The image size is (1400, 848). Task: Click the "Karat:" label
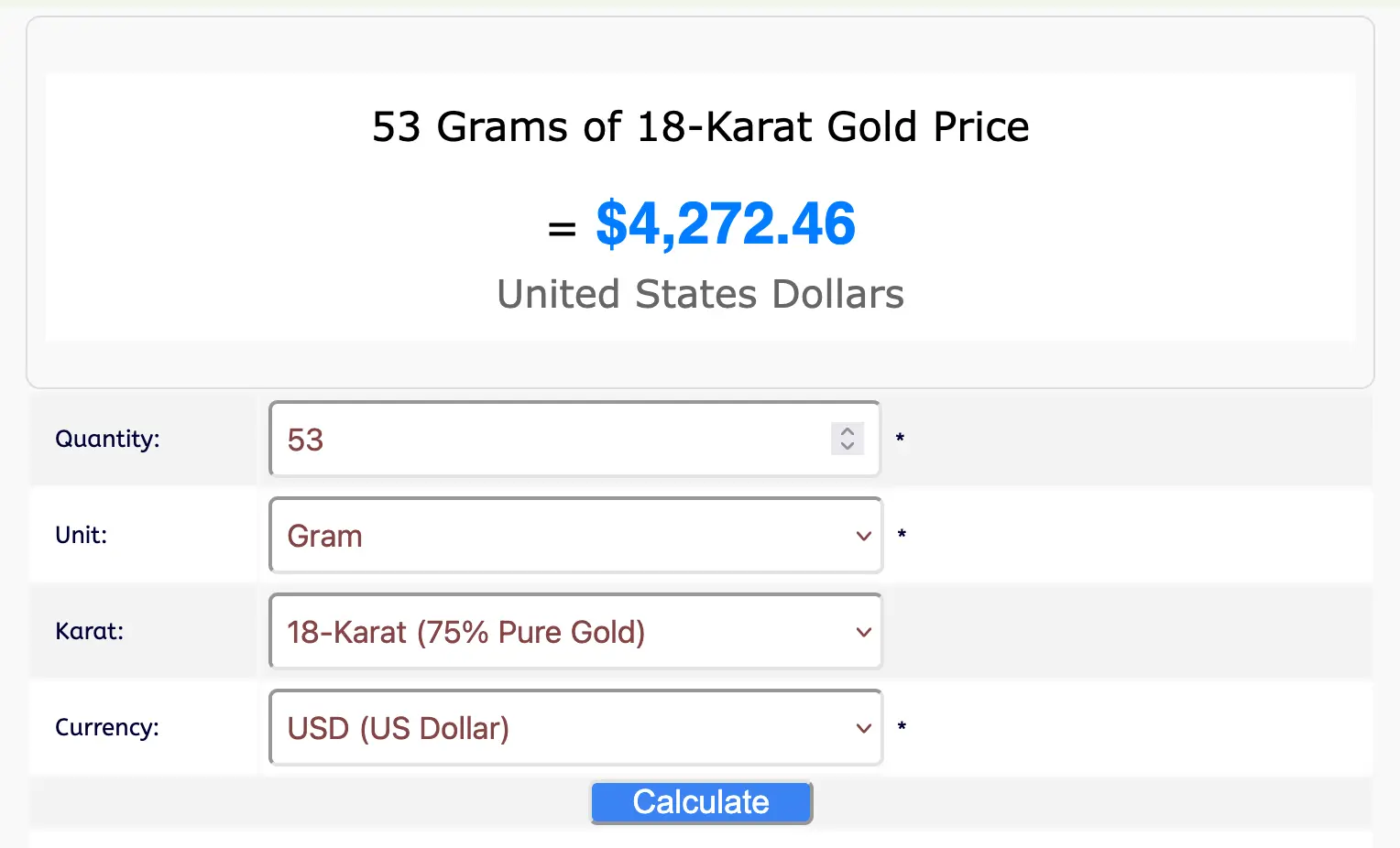point(89,631)
